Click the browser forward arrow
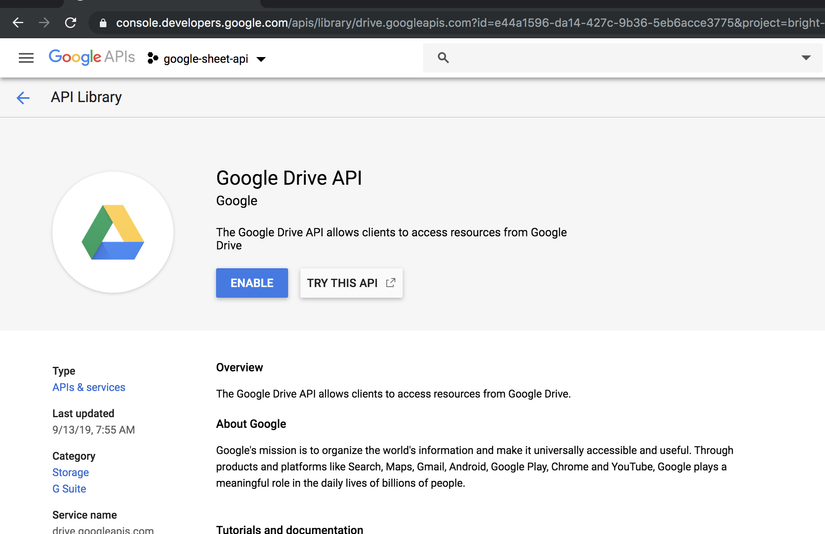The image size is (825, 534). (x=44, y=22)
